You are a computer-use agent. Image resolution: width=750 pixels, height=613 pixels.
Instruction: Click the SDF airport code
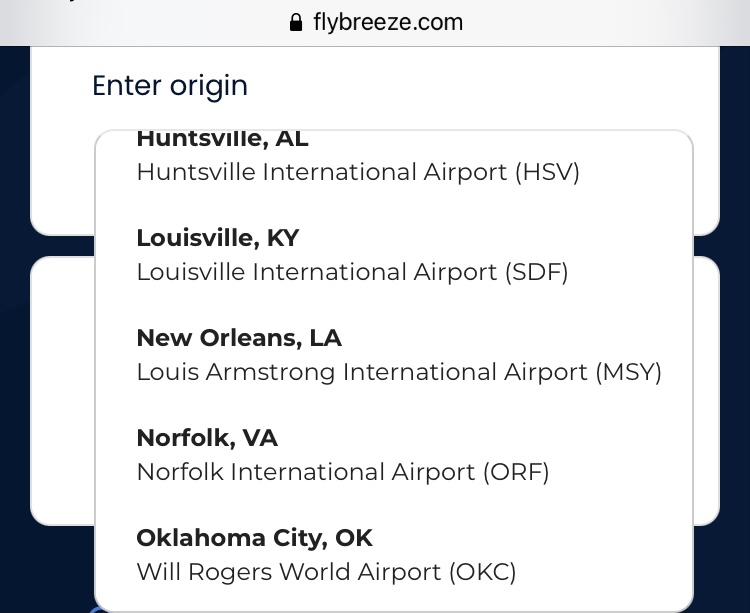pos(536,272)
